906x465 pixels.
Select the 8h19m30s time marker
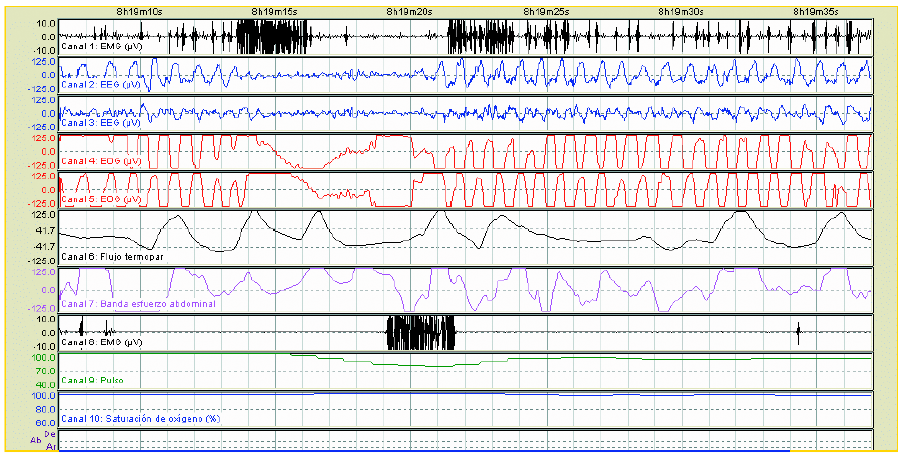coord(681,10)
